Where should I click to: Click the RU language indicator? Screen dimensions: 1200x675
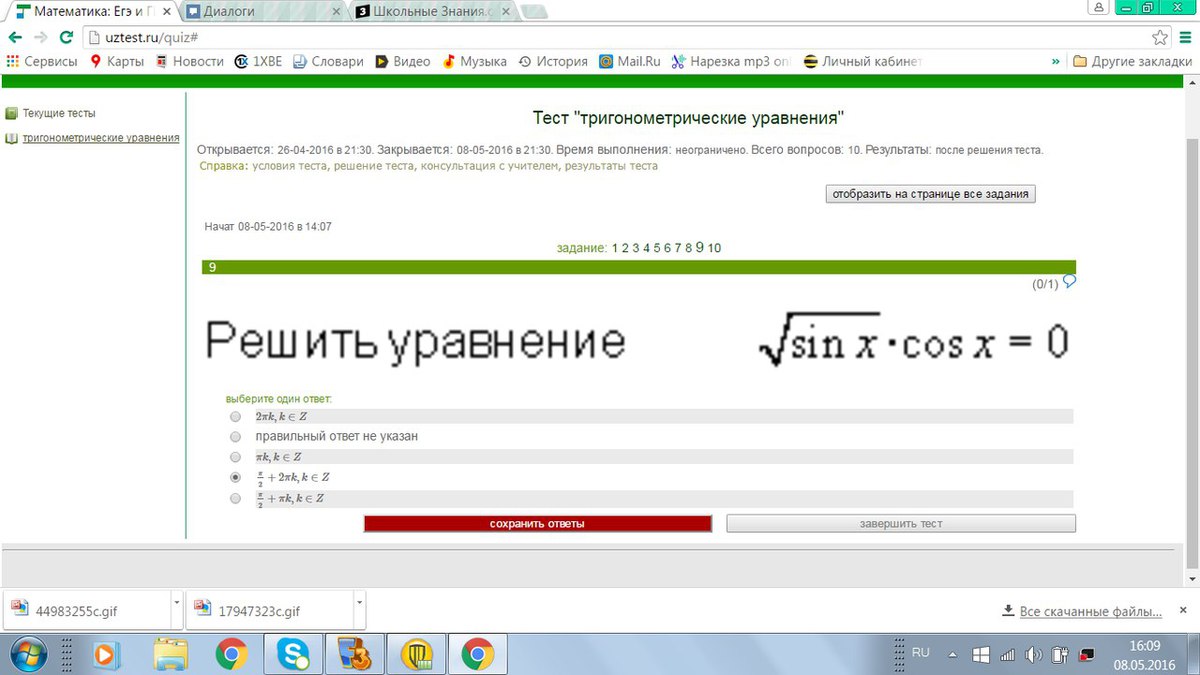tap(921, 652)
